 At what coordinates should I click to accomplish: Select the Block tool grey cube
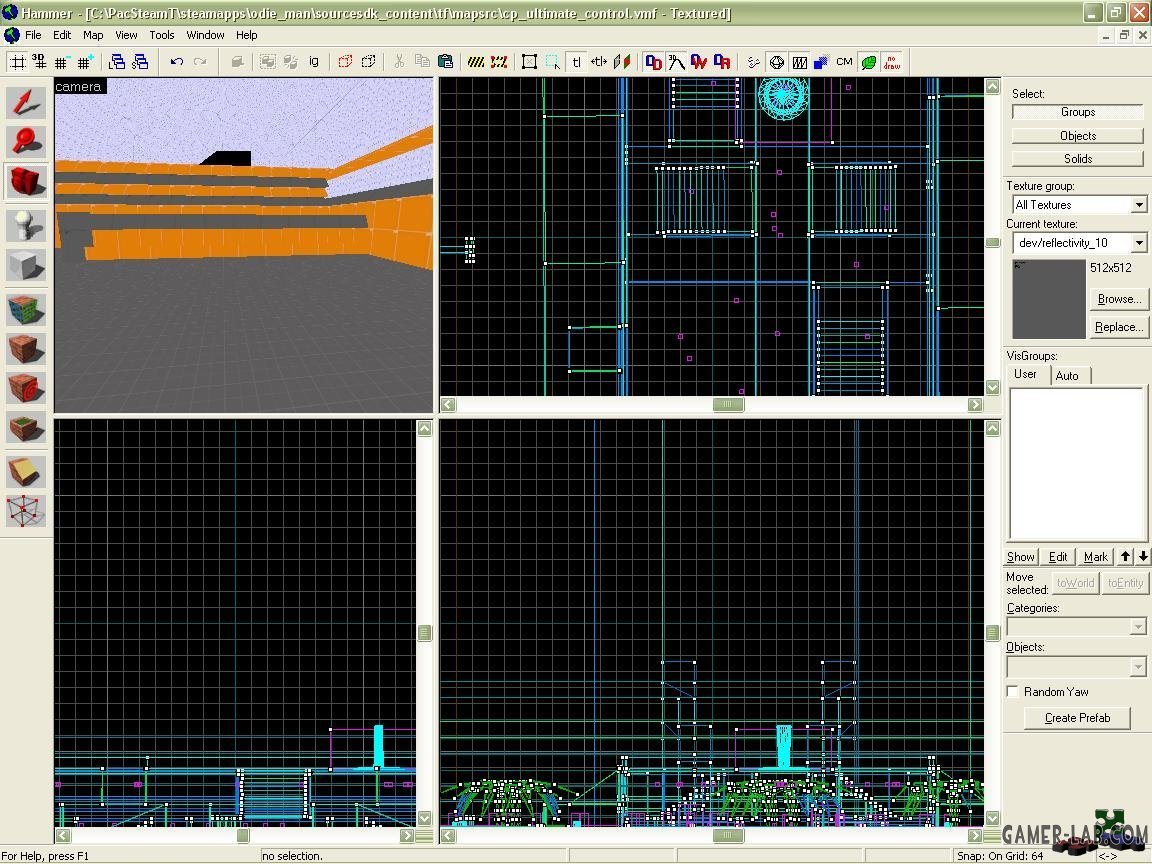[x=26, y=264]
